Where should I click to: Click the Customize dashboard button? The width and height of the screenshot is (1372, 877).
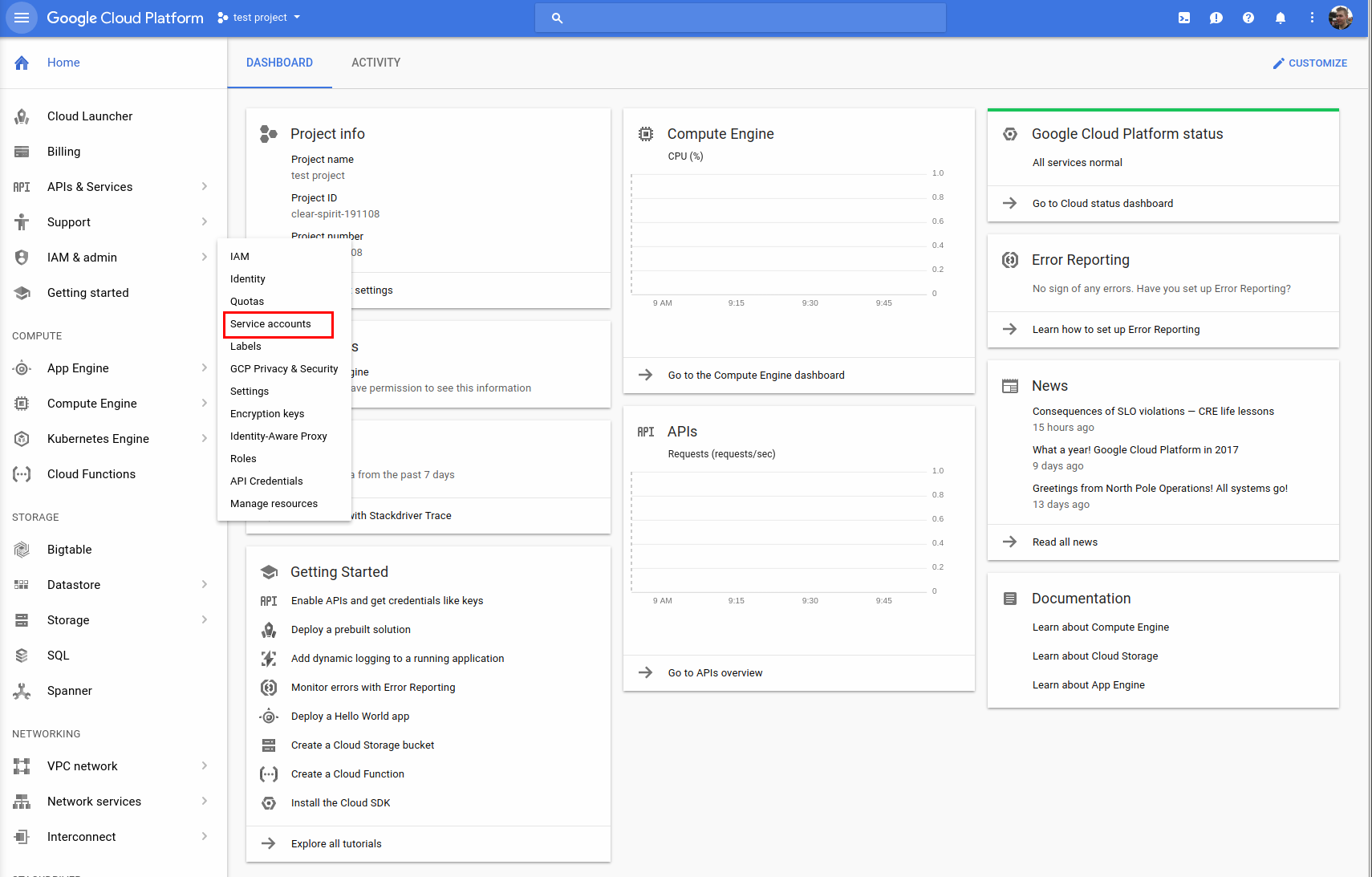pyautogui.click(x=1310, y=63)
